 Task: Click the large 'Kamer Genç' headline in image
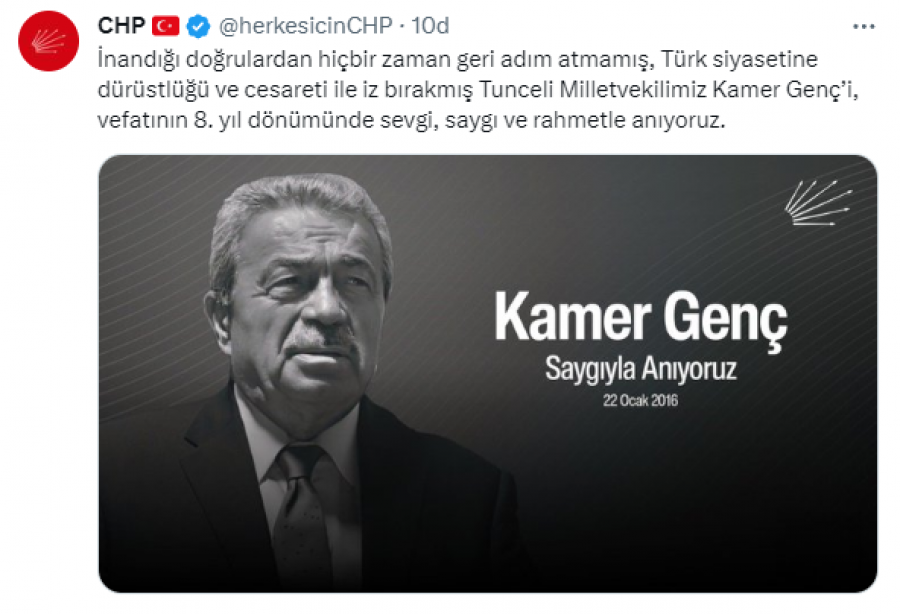pyautogui.click(x=641, y=318)
